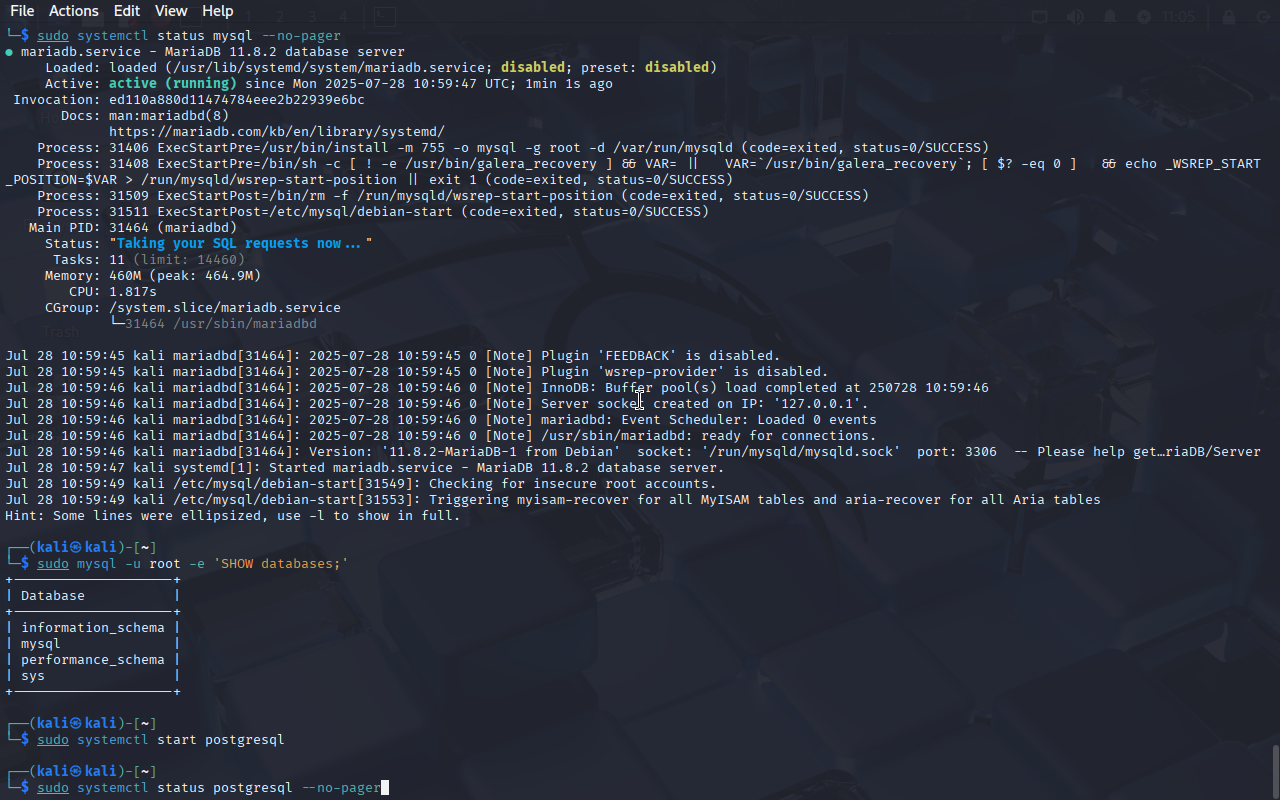Click the log line "Plugin 'FEEDBACK' is disabled"

click(393, 356)
